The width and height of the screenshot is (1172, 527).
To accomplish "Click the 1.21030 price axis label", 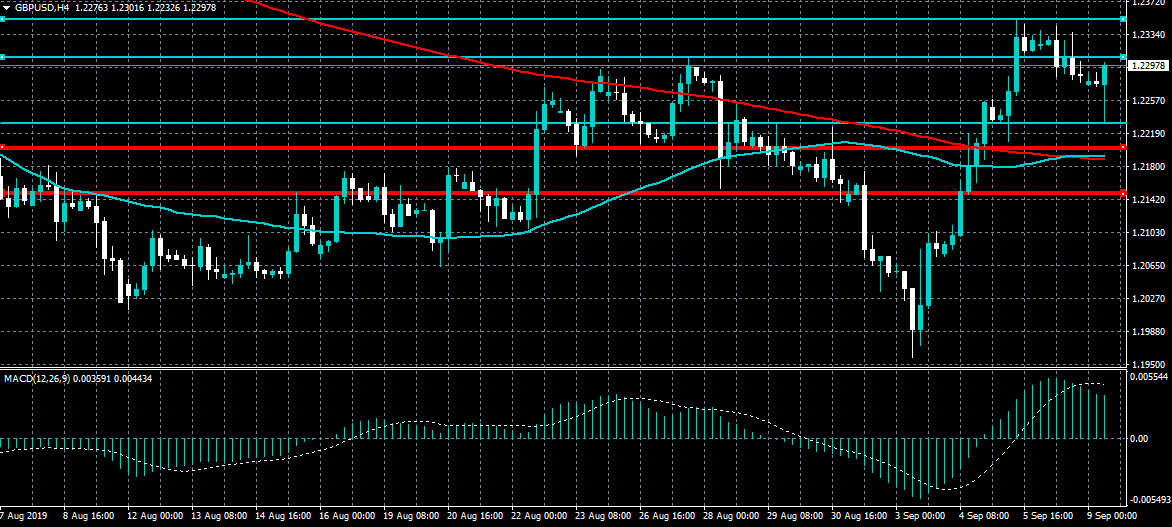I will pos(1148,233).
